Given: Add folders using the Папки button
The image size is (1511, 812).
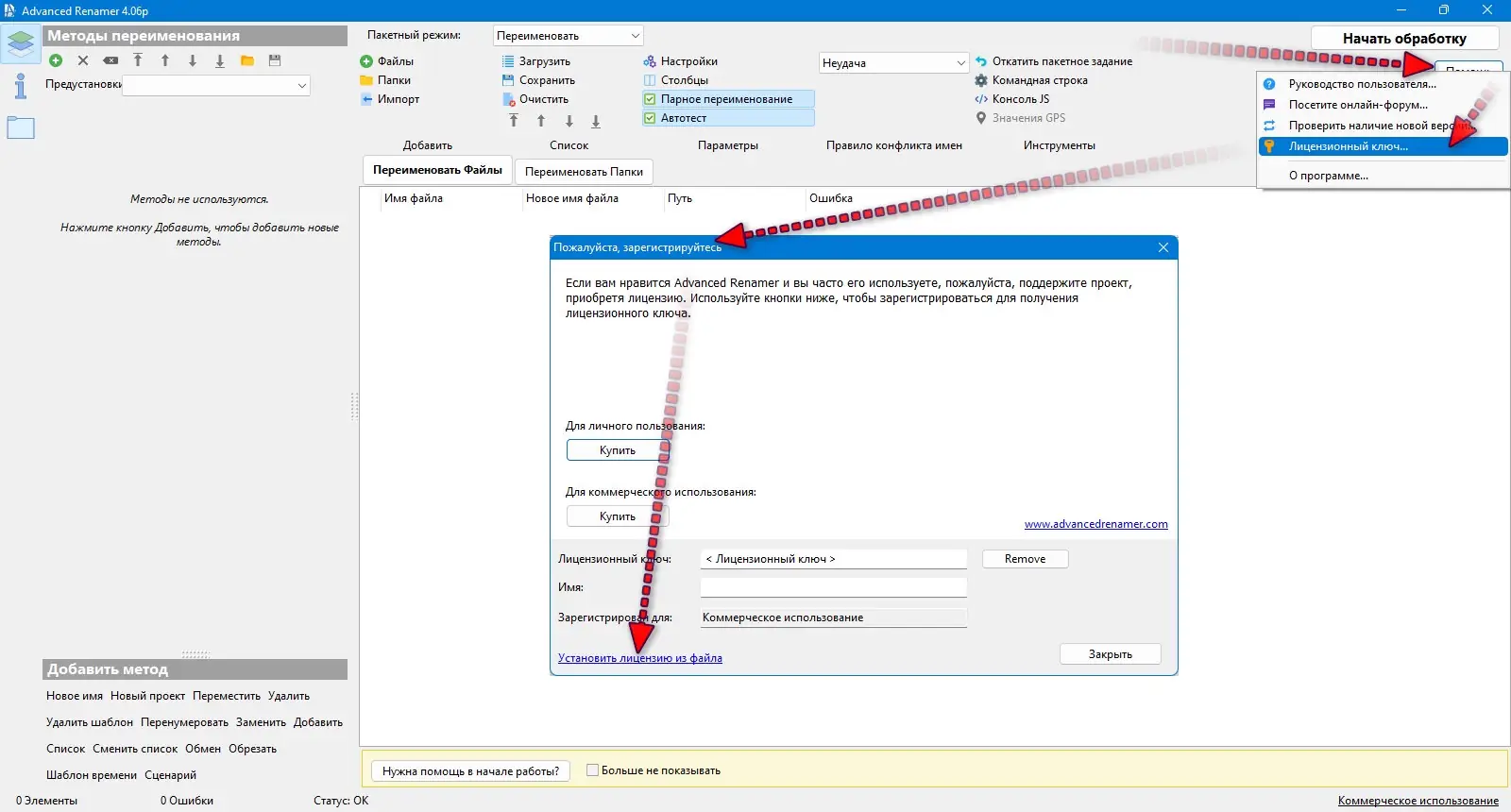Looking at the screenshot, I should pos(385,80).
